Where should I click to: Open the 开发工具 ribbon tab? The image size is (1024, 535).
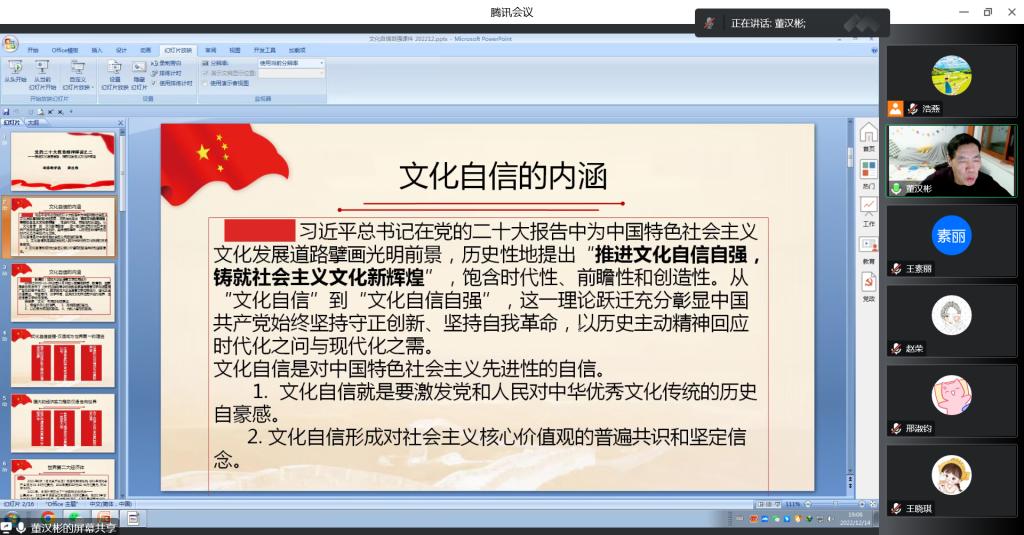pos(264,50)
